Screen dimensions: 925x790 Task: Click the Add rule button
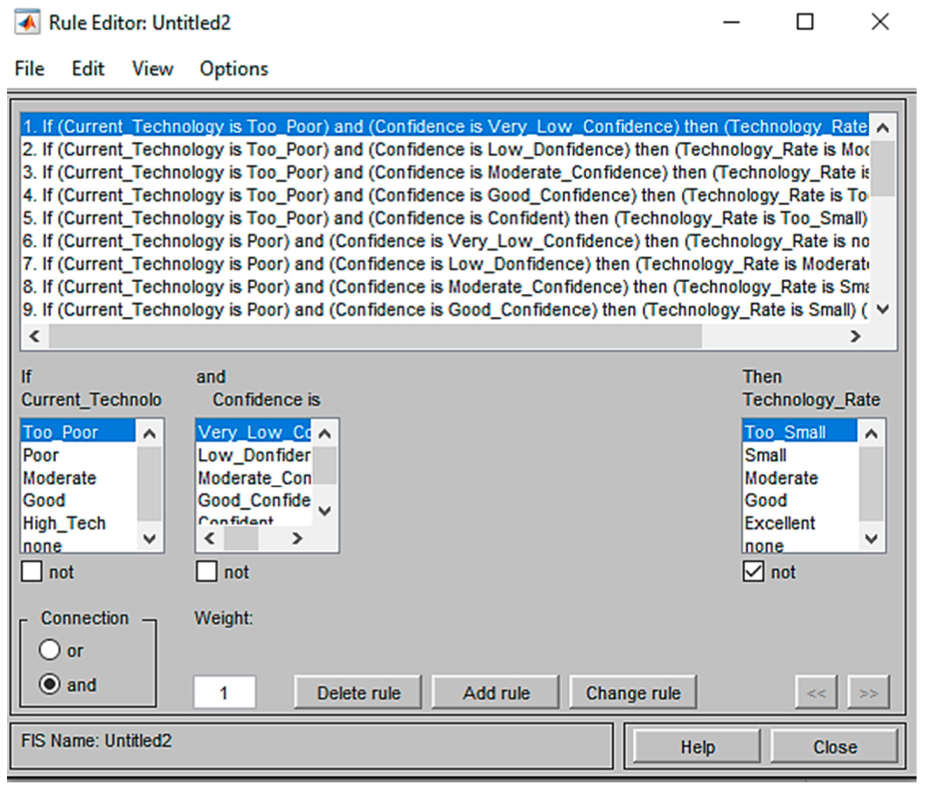(x=496, y=693)
